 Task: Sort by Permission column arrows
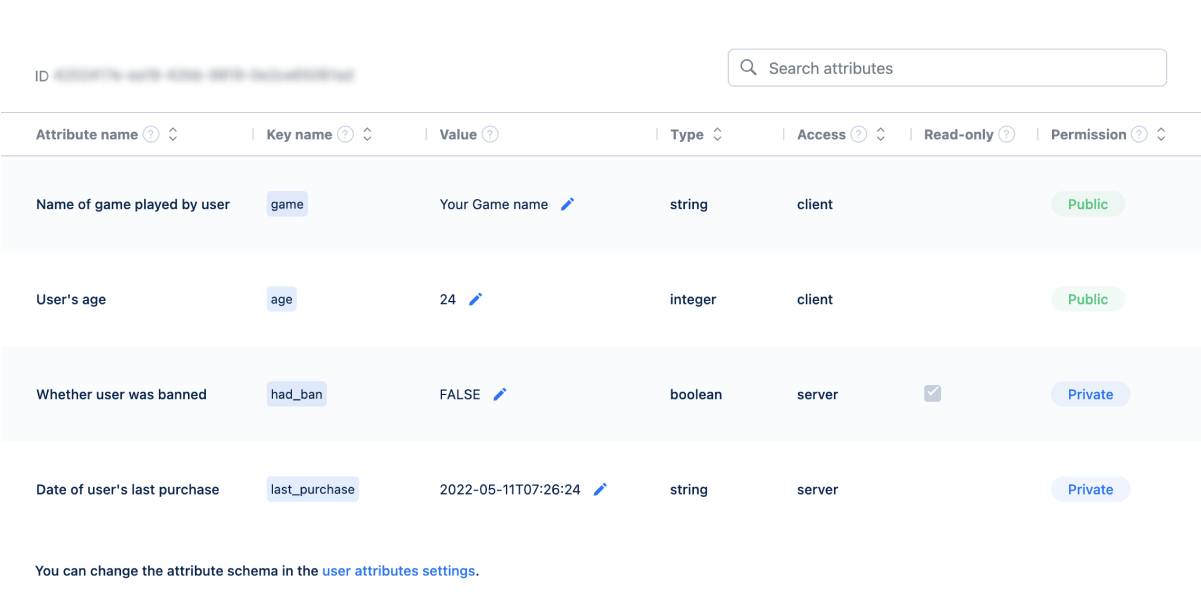point(1161,135)
